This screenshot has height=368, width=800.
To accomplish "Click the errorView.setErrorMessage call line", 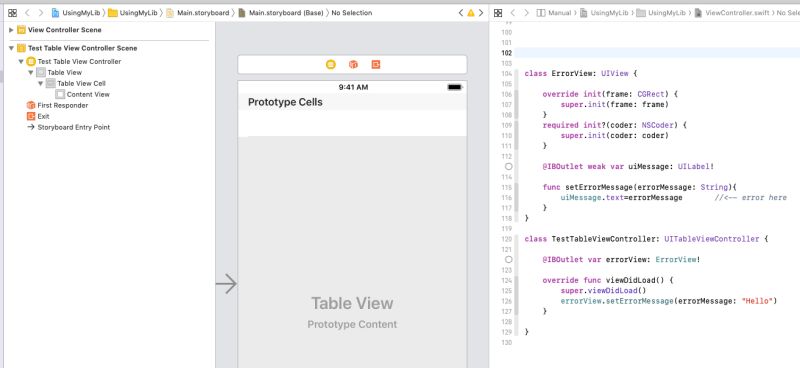I will [x=669, y=301].
